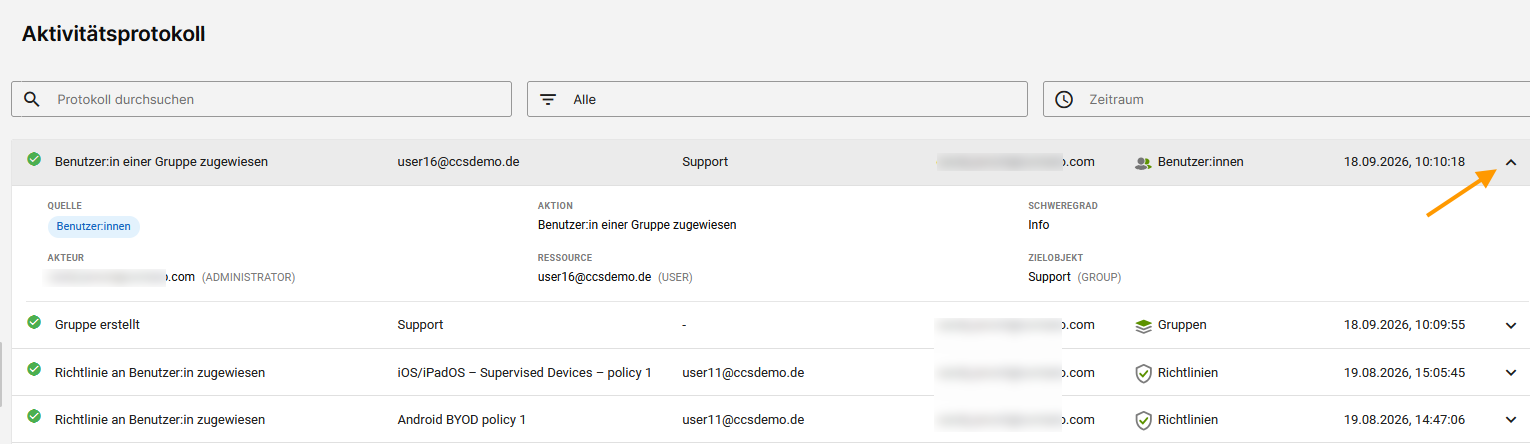Click the Gruppen category label

(1182, 325)
